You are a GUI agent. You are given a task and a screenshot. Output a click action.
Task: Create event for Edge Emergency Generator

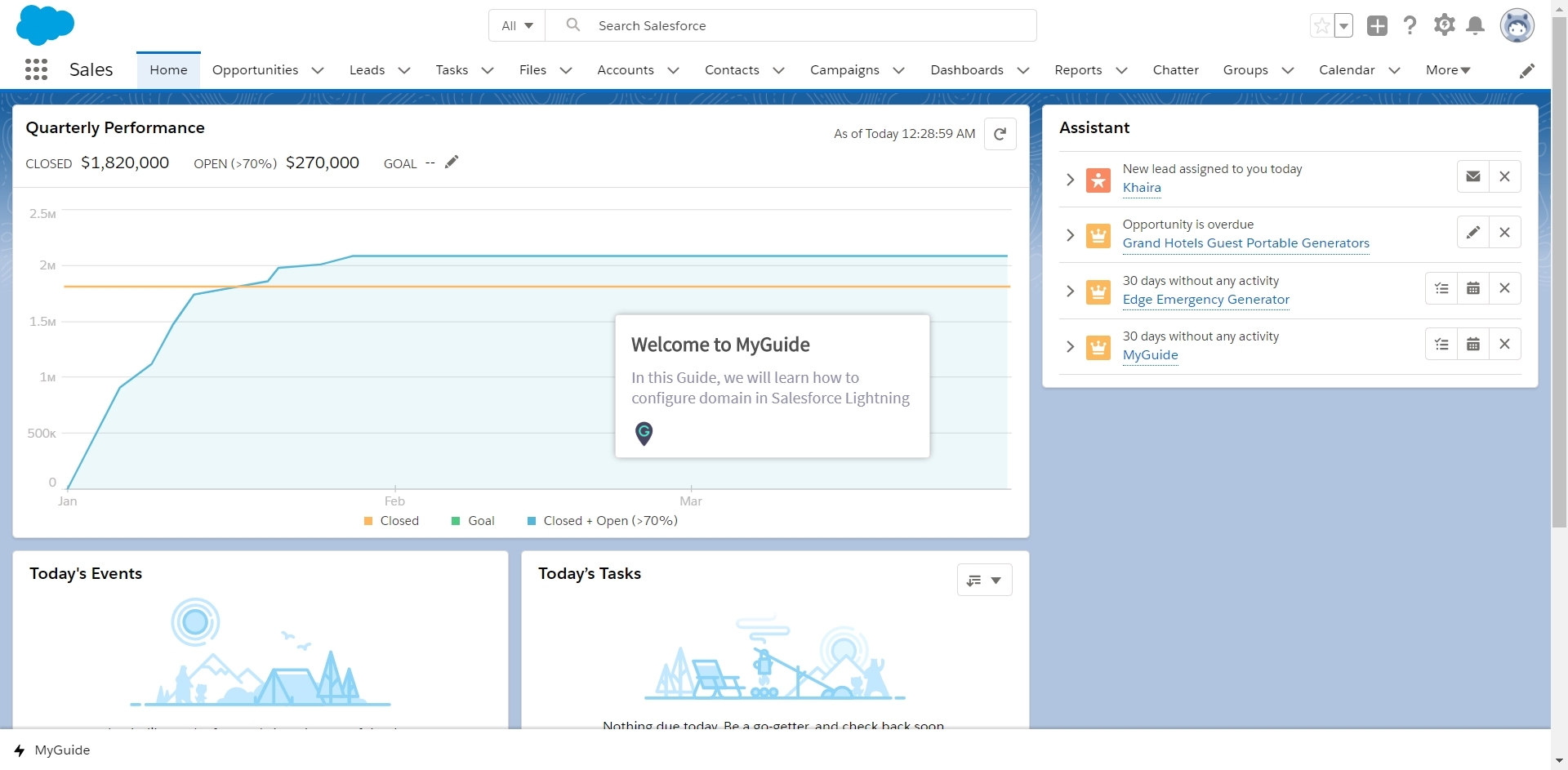point(1473,288)
